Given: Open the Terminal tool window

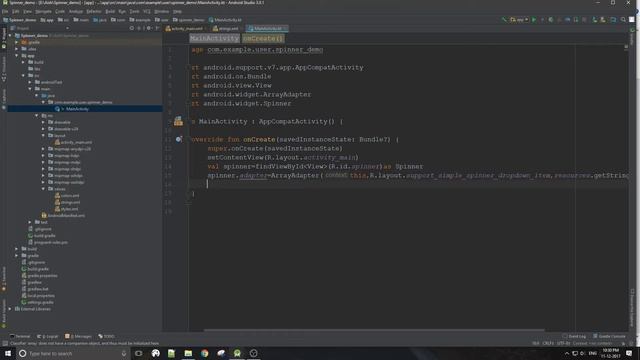Looking at the screenshot, I should [x=20, y=336].
